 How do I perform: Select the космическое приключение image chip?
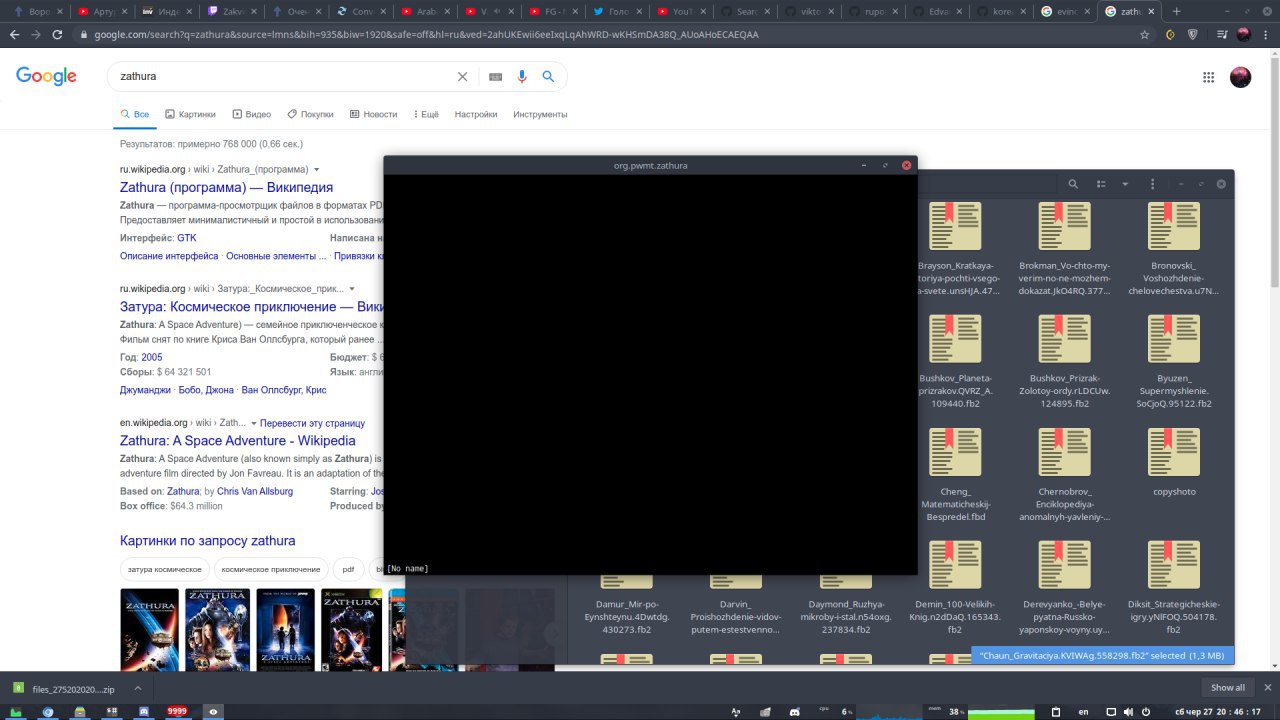271,569
